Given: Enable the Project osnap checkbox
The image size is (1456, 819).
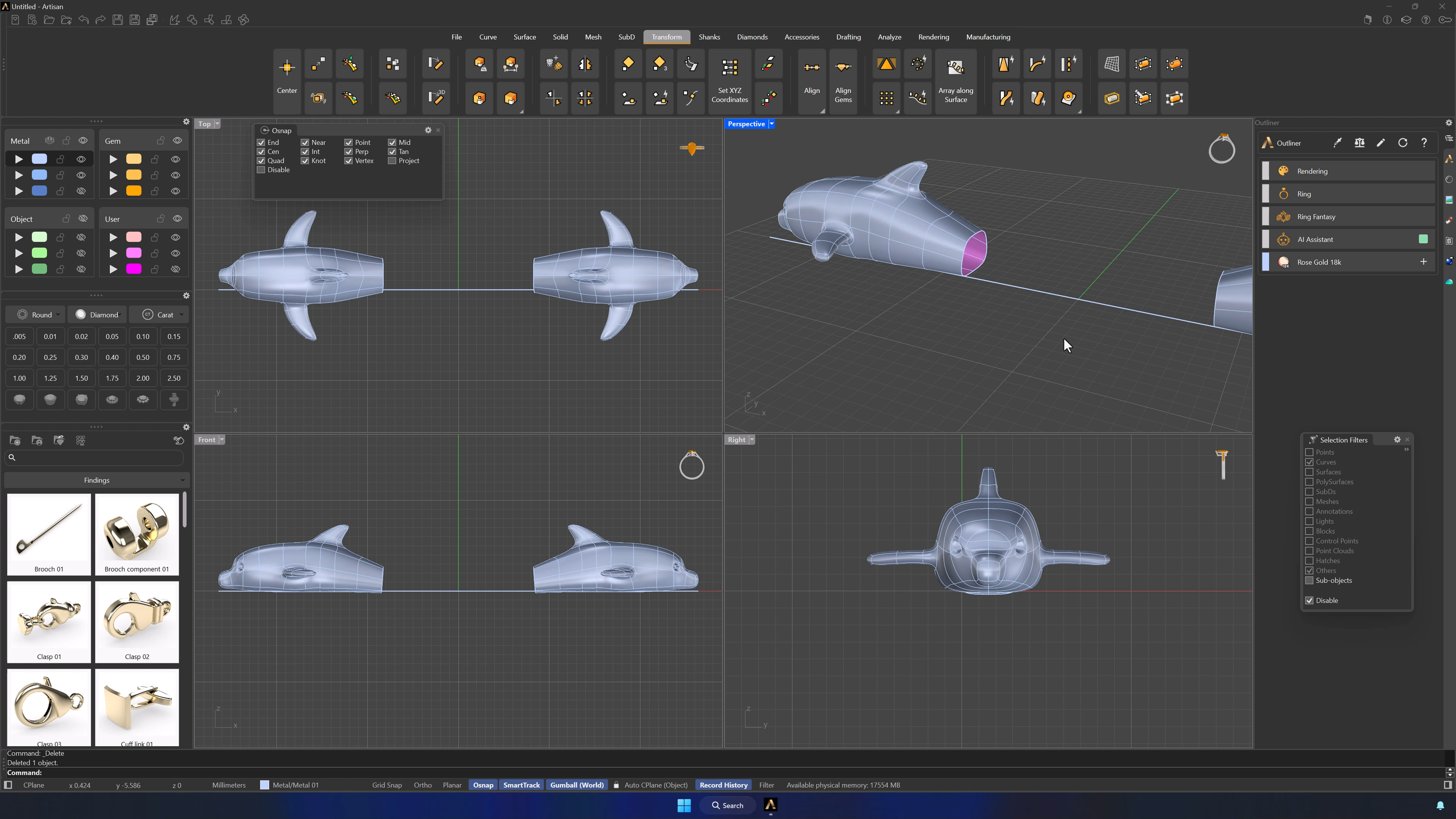Looking at the screenshot, I should [392, 160].
